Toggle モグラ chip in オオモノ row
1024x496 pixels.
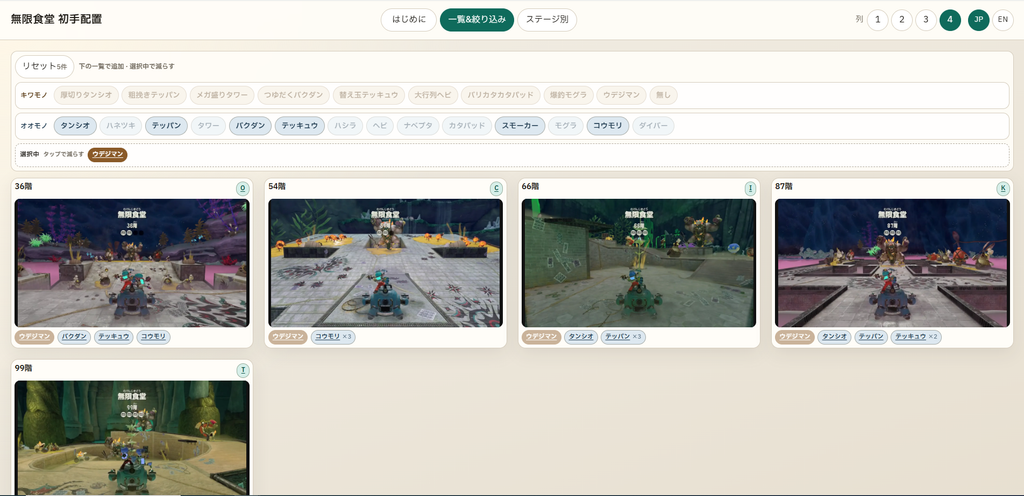(x=566, y=126)
